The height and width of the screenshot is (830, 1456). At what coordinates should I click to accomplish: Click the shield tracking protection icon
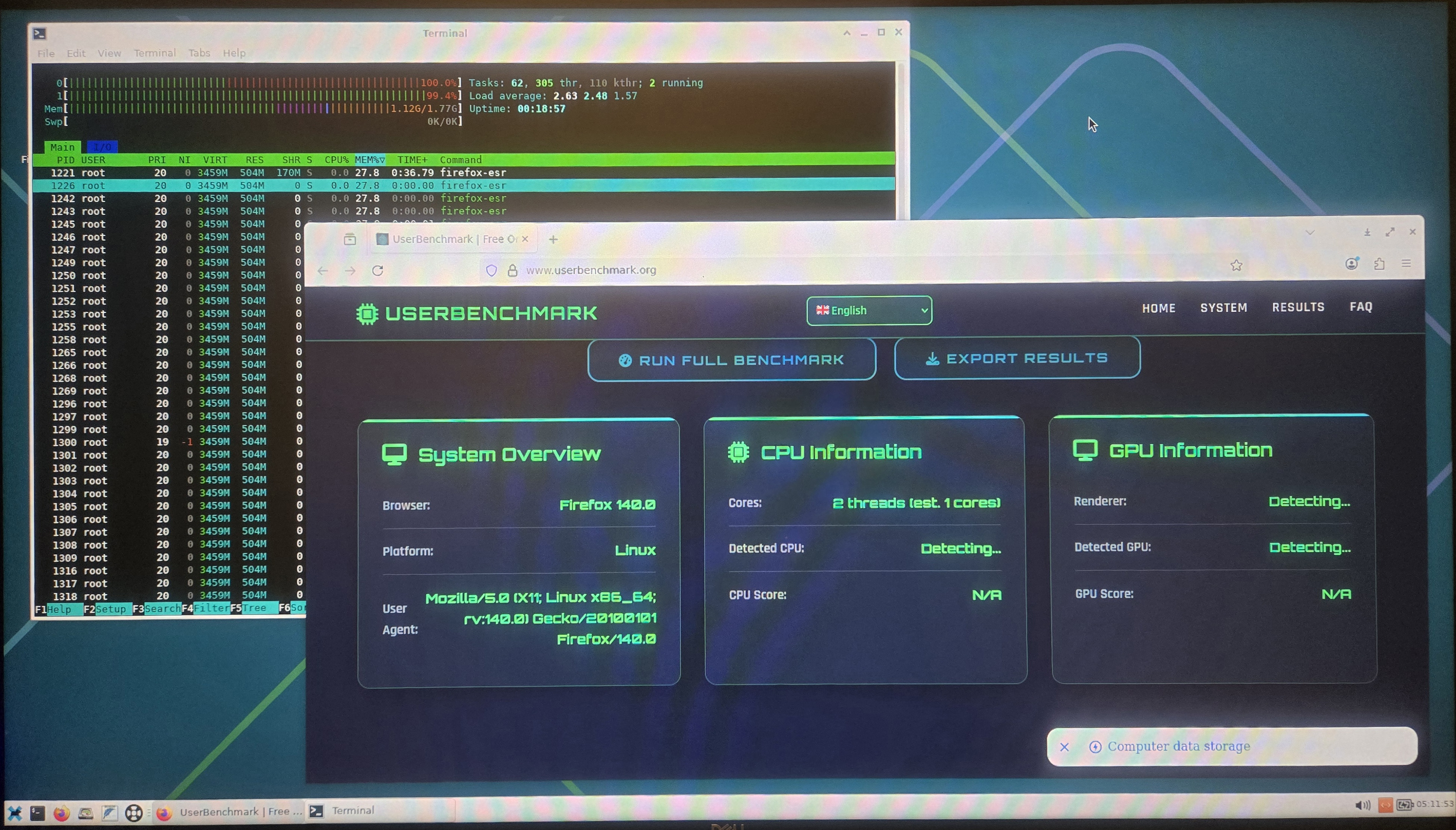coord(491,270)
